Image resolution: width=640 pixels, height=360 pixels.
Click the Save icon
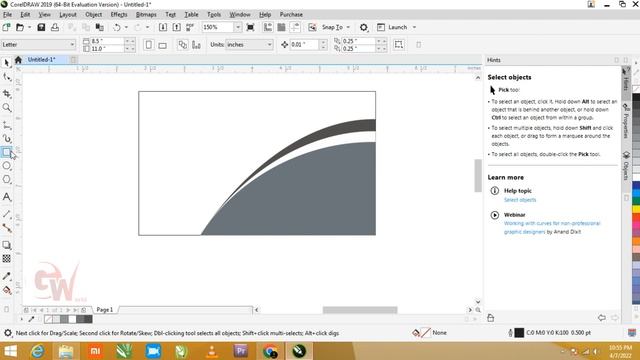click(x=41, y=27)
